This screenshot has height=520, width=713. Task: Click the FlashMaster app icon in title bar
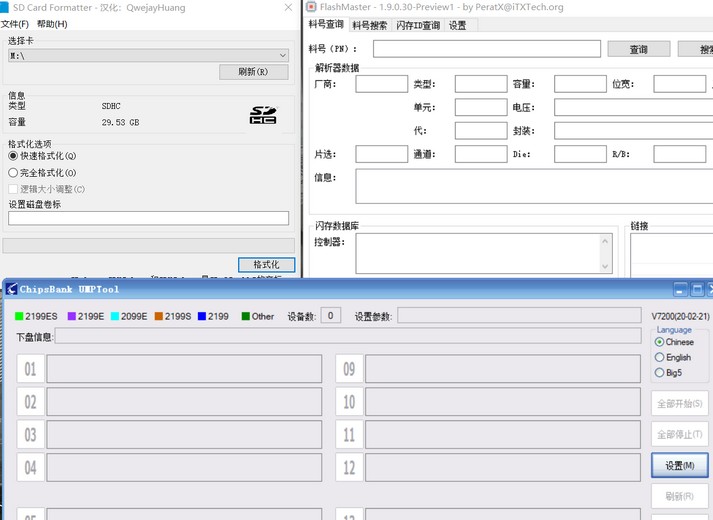tap(312, 7)
